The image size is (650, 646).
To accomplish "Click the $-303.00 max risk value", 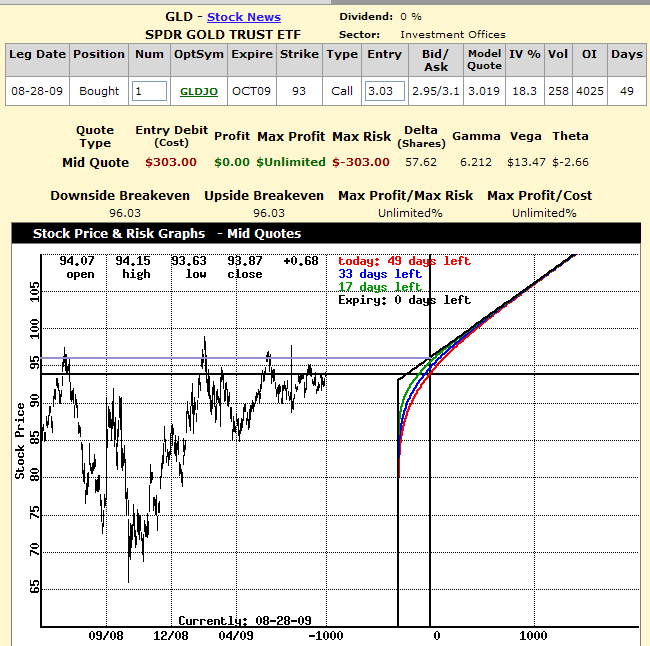I will point(361,162).
